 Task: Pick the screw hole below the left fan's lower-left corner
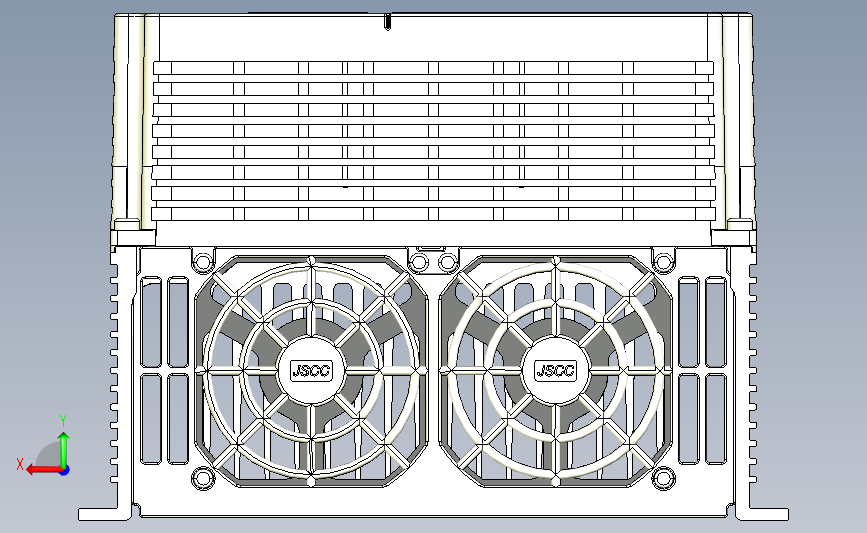tap(202, 478)
